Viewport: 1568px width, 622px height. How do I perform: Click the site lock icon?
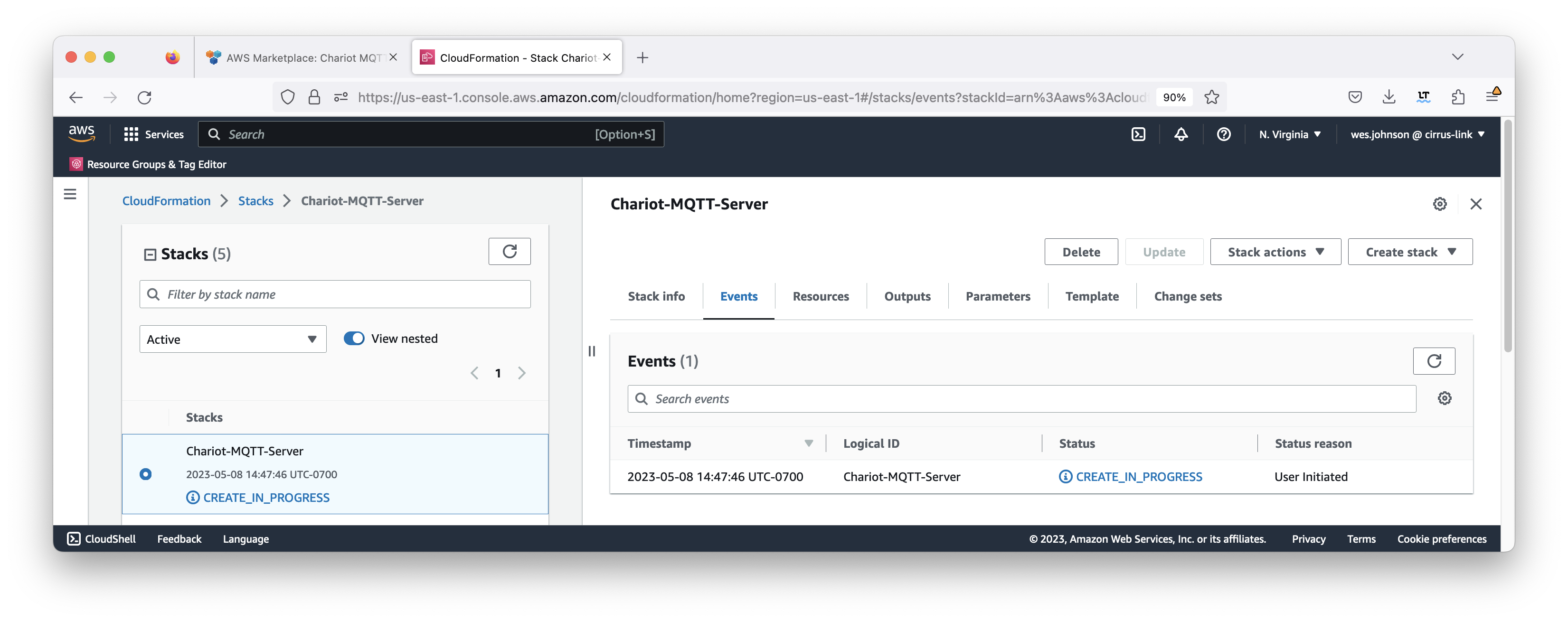[x=314, y=97]
